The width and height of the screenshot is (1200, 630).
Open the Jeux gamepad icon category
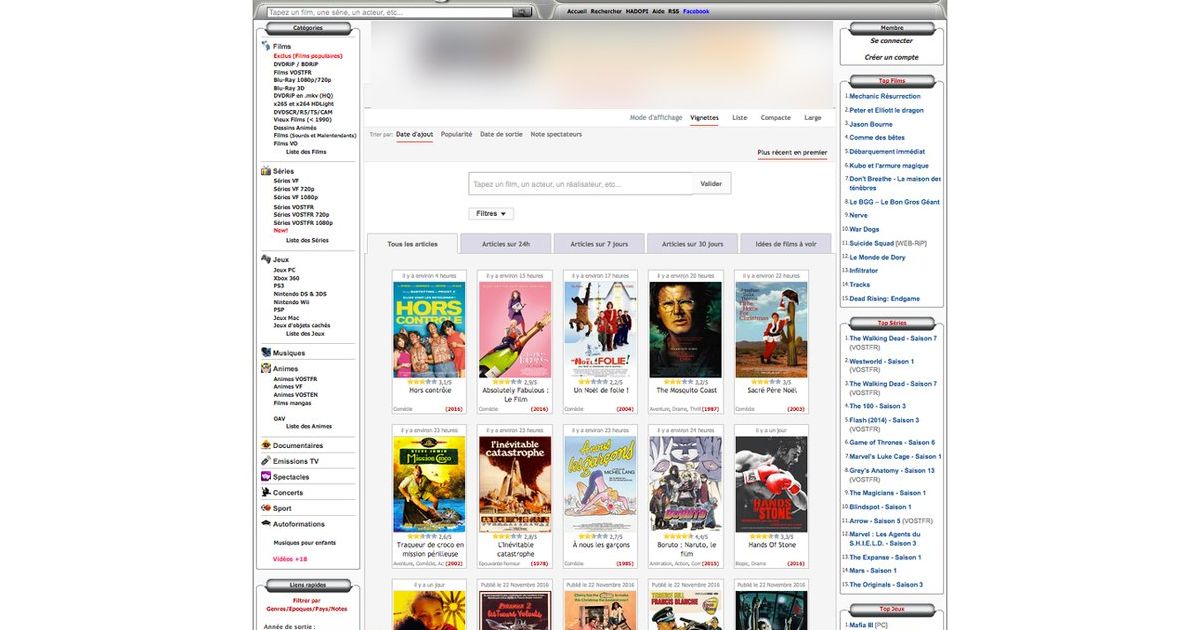[x=266, y=259]
